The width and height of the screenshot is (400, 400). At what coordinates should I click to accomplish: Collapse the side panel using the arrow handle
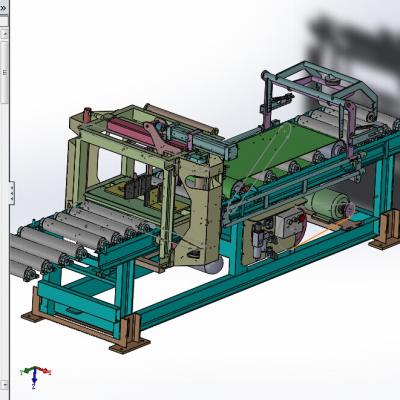pyautogui.click(x=12, y=193)
